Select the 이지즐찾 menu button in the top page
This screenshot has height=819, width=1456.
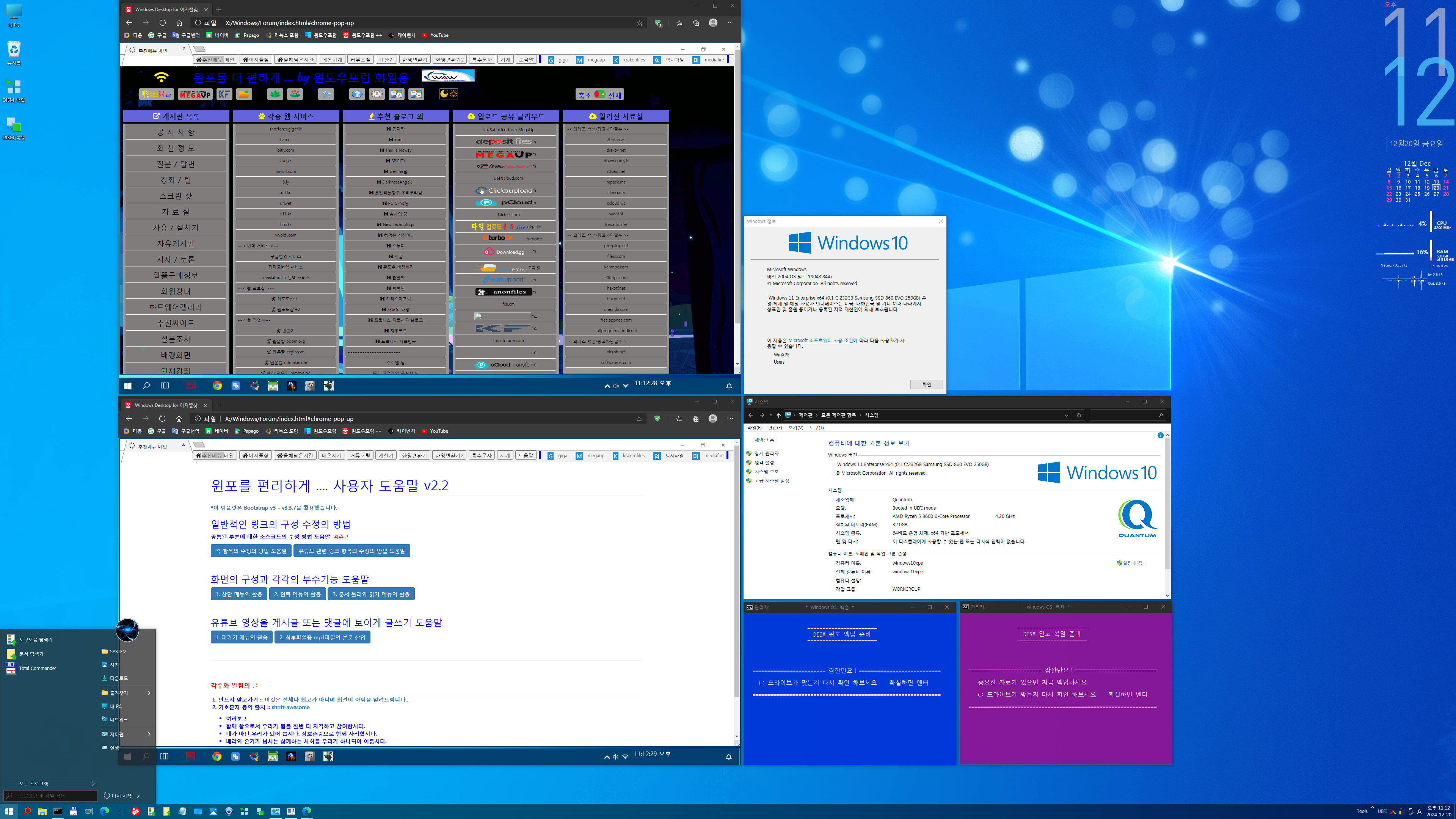[256, 60]
